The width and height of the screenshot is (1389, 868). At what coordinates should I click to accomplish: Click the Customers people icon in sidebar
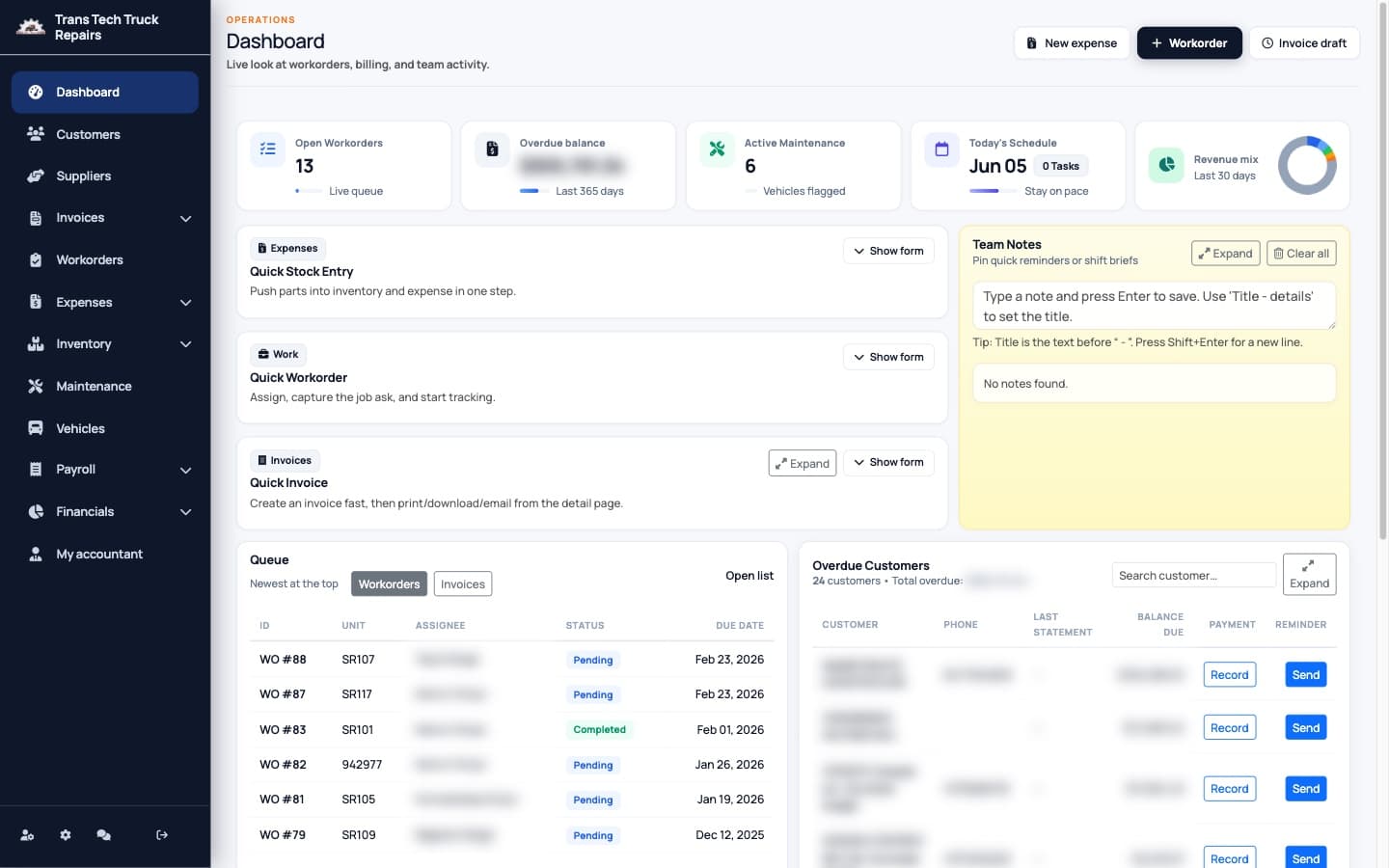(x=36, y=134)
